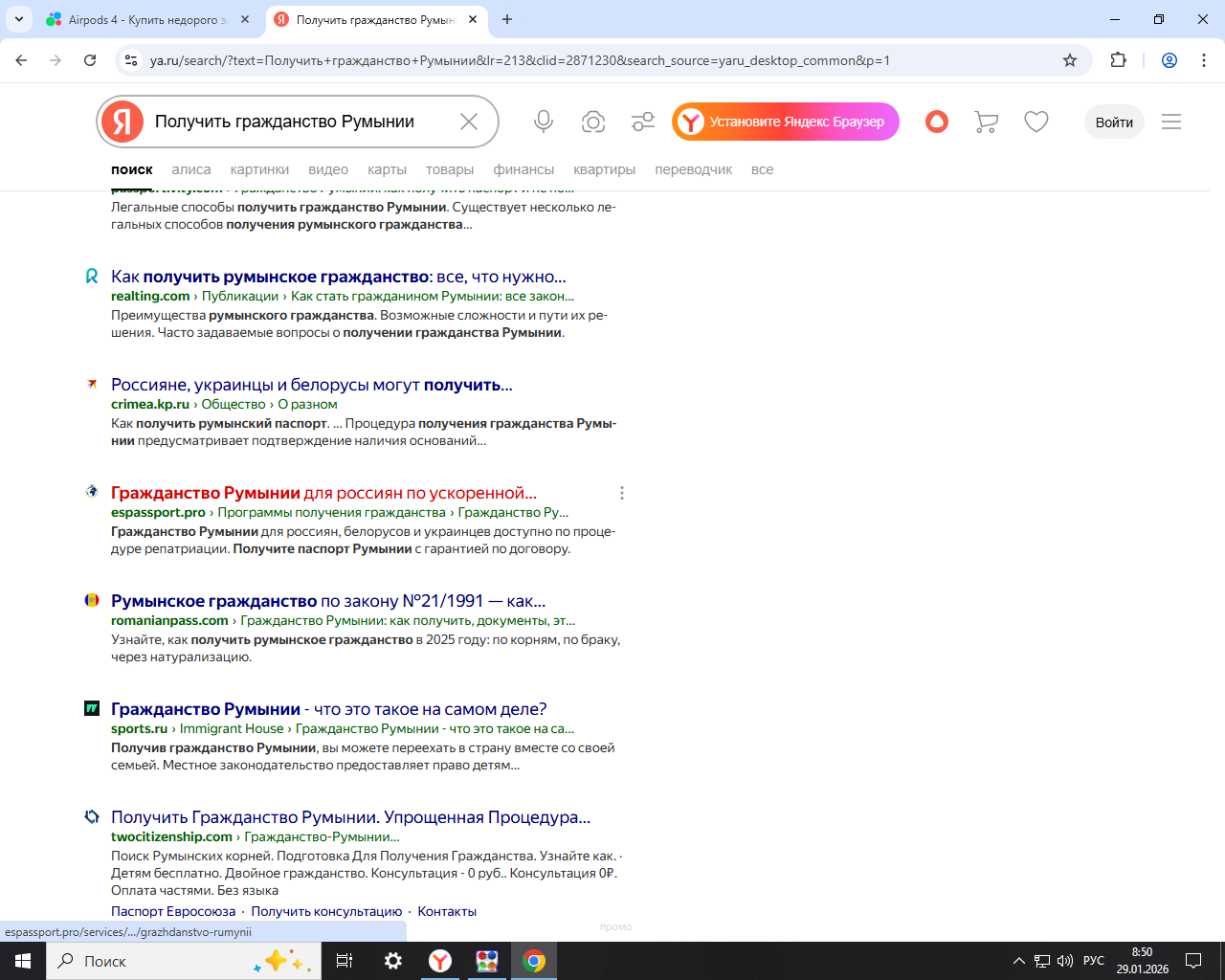The width and height of the screenshot is (1225, 980).
Task: Open Windows Start menu
Action: pos(23,961)
